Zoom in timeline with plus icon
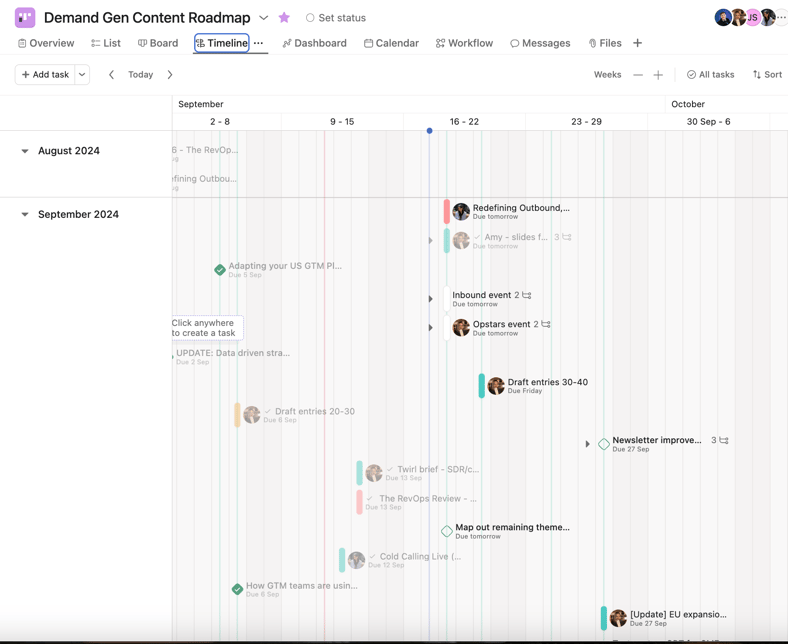This screenshot has height=644, width=788. [x=658, y=75]
